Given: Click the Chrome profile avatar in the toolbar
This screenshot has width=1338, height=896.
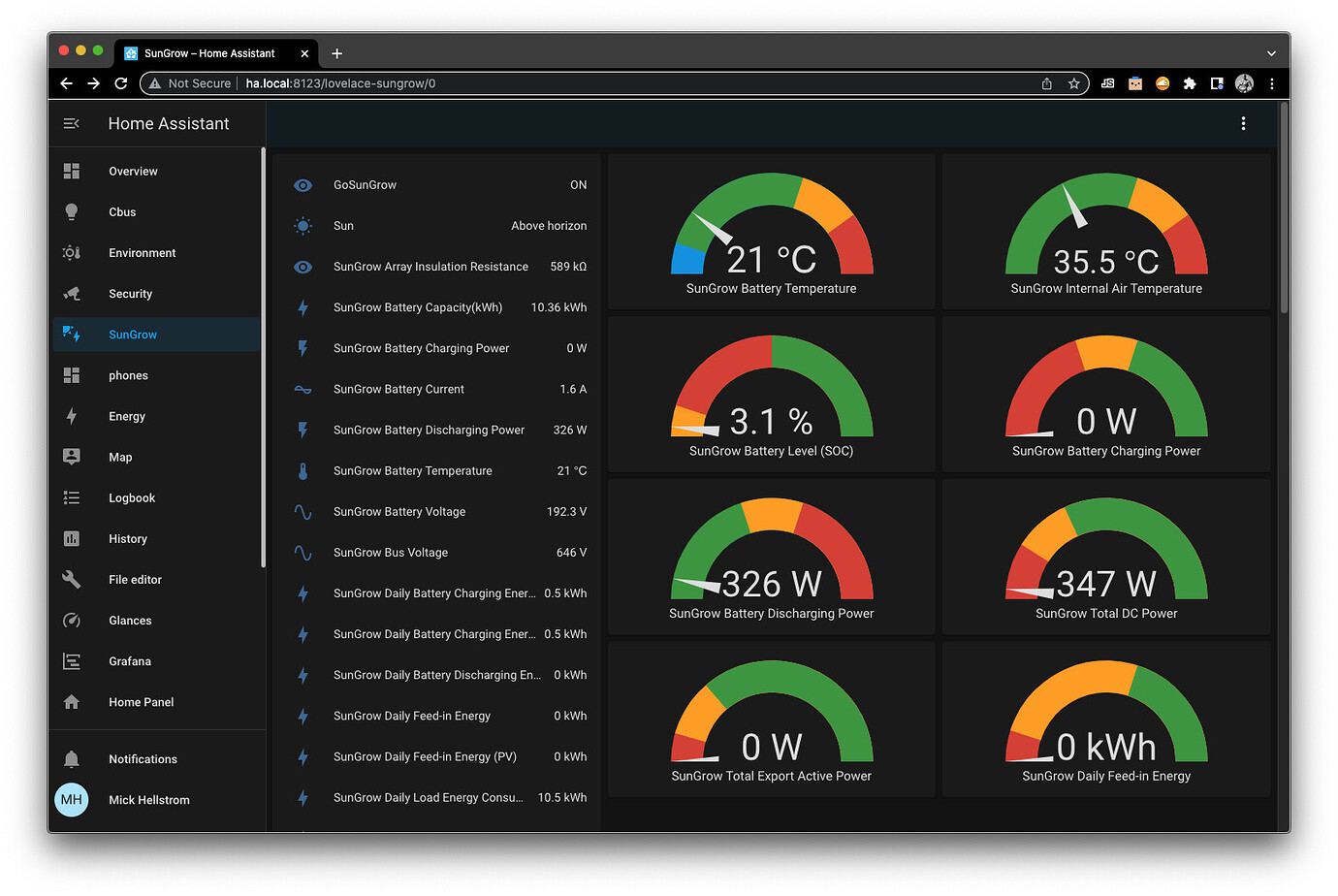Looking at the screenshot, I should tap(1244, 83).
